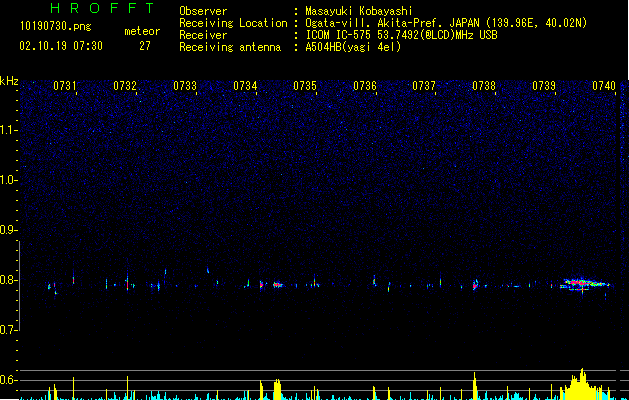This screenshot has width=629, height=400.
Task: Click the 0731 time marker
Action: (x=65, y=86)
